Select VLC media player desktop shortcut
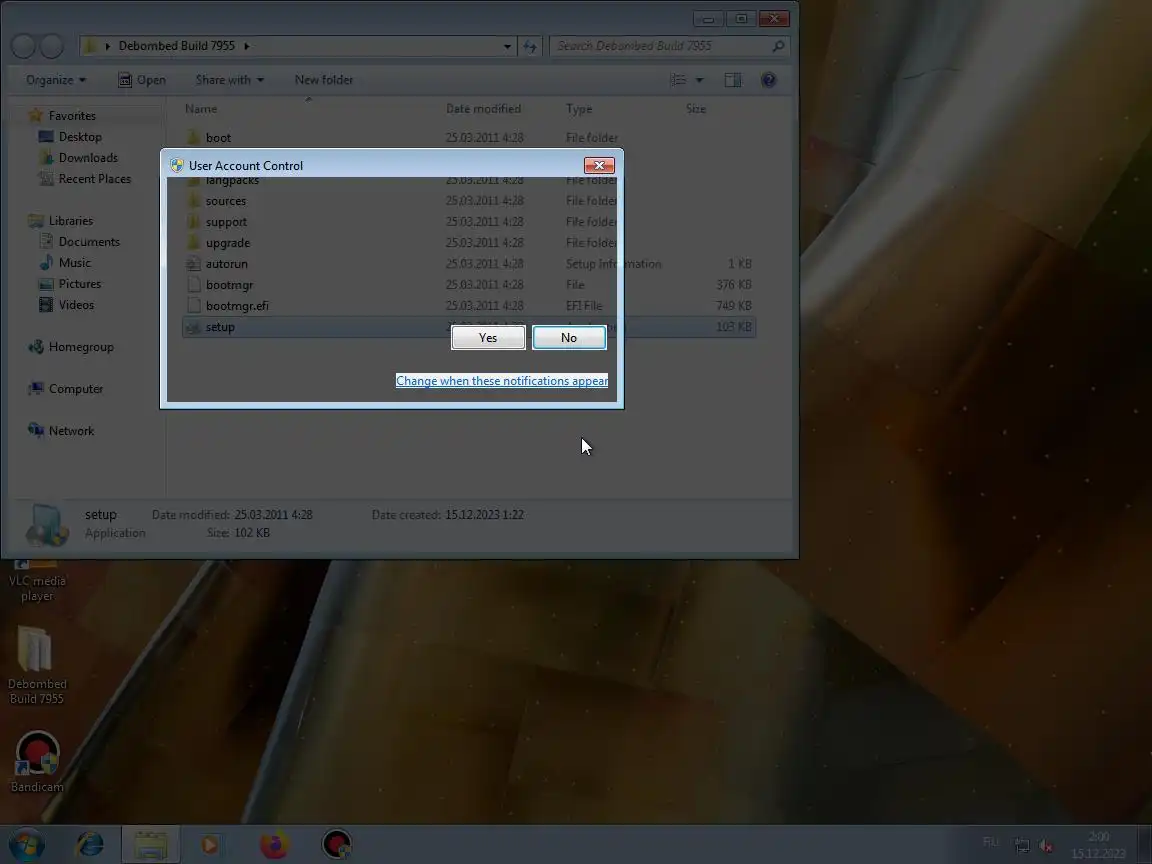This screenshot has height=864, width=1152. (37, 580)
